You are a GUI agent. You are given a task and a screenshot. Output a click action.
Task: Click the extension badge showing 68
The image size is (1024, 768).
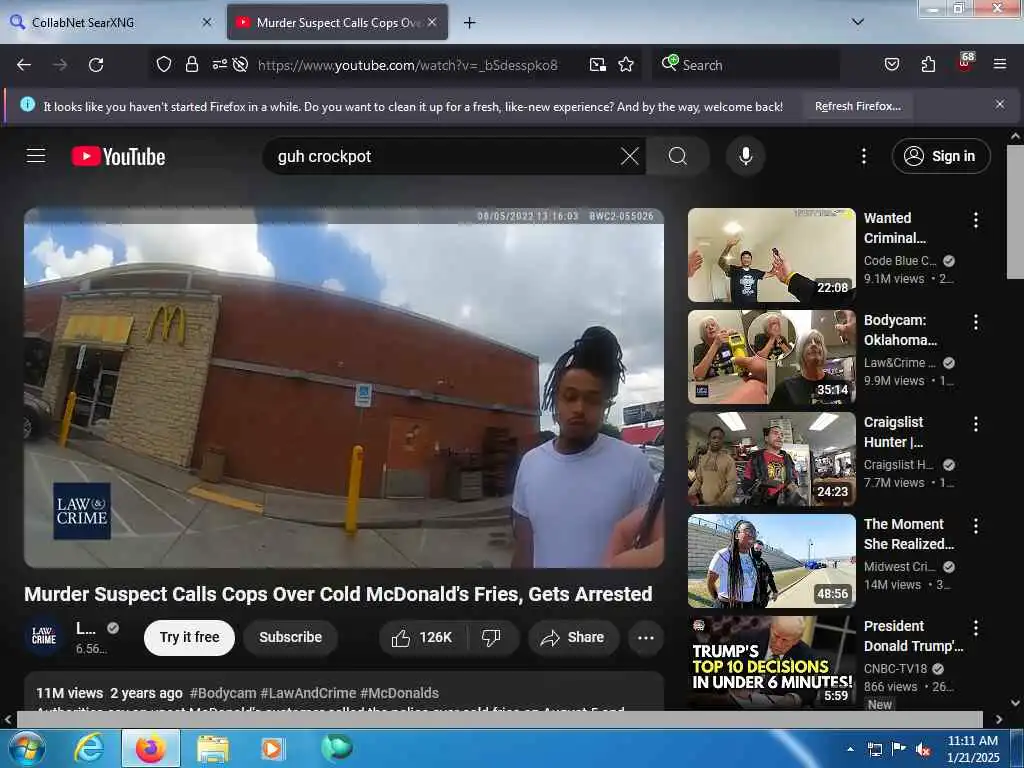point(965,61)
